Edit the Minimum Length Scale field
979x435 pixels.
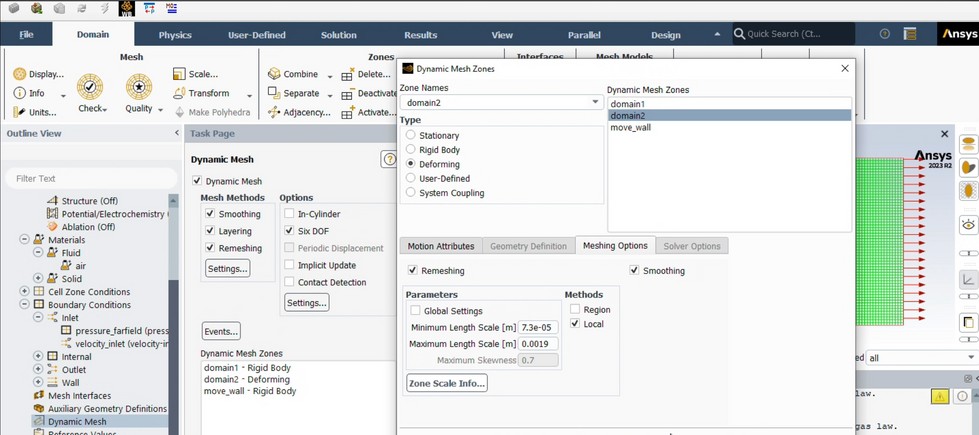coord(538,328)
